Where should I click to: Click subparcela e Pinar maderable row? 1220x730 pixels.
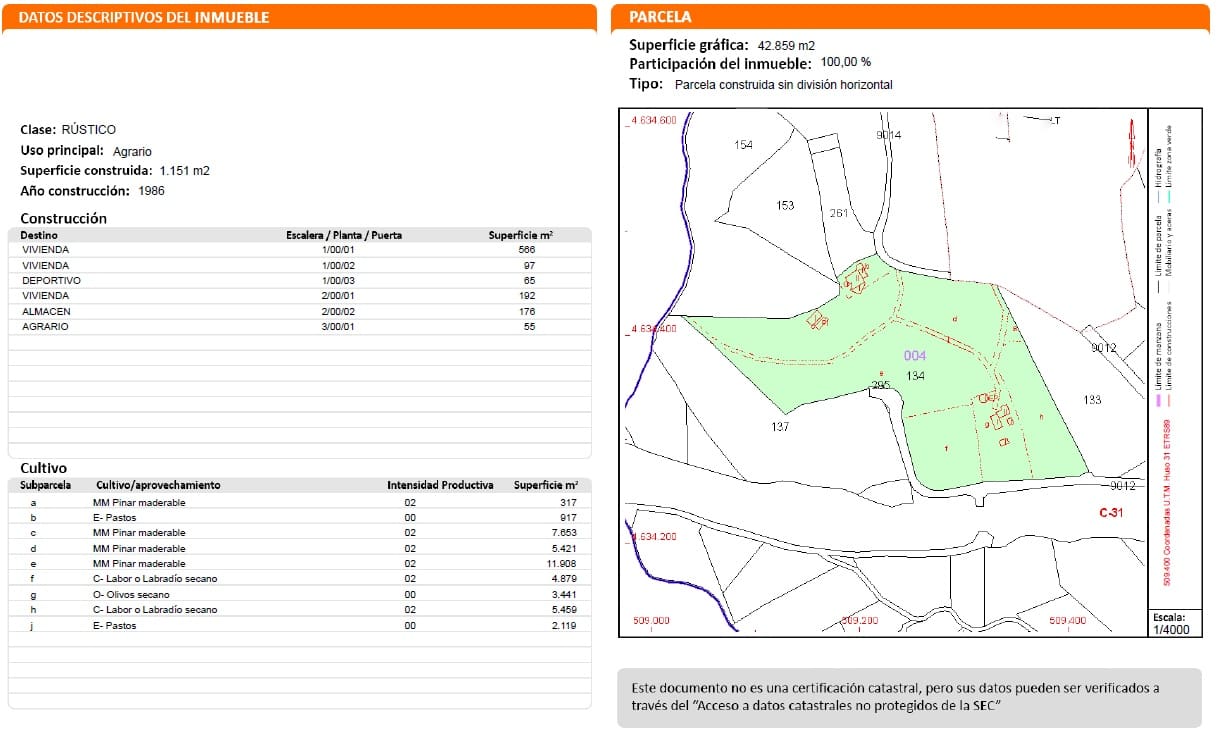tap(300, 564)
